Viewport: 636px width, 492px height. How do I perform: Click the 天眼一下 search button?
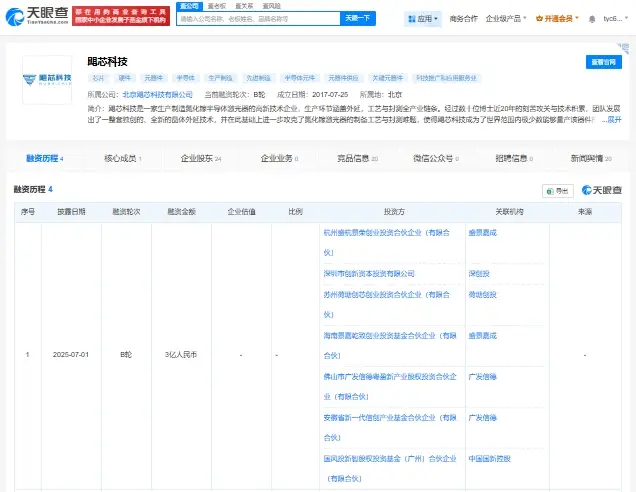(x=358, y=18)
